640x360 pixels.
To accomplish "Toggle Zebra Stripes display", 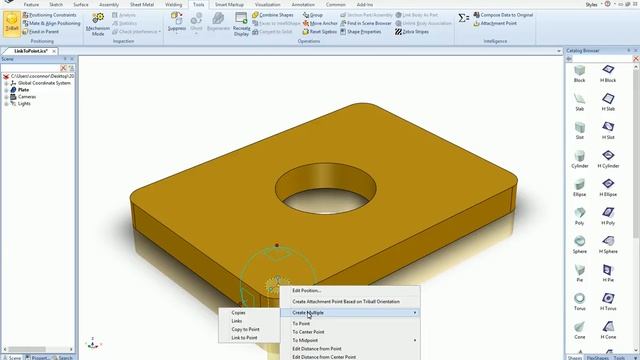I will click(412, 31).
